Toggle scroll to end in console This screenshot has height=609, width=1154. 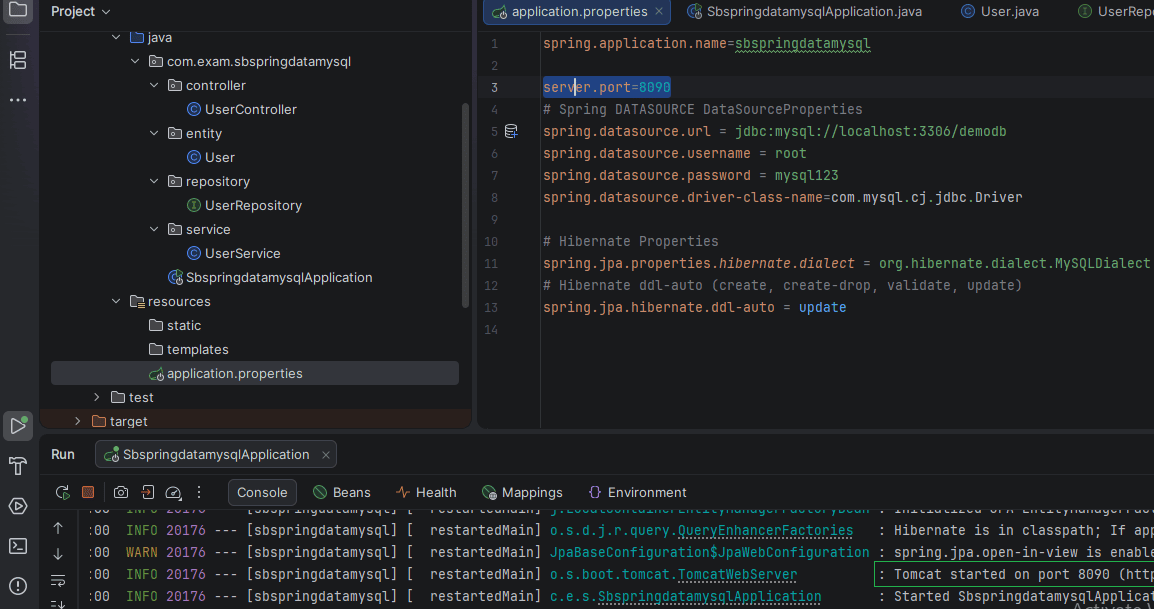(58, 603)
